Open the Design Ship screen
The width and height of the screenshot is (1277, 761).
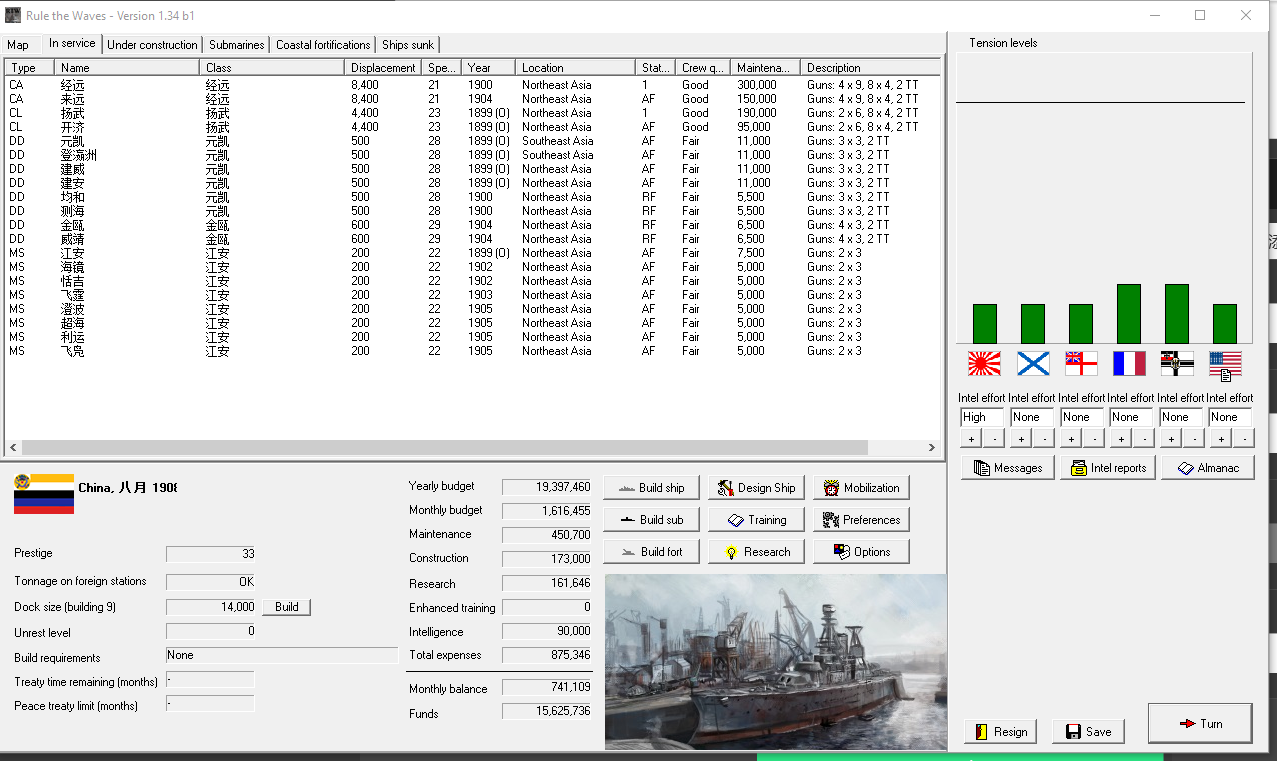[x=756, y=488]
